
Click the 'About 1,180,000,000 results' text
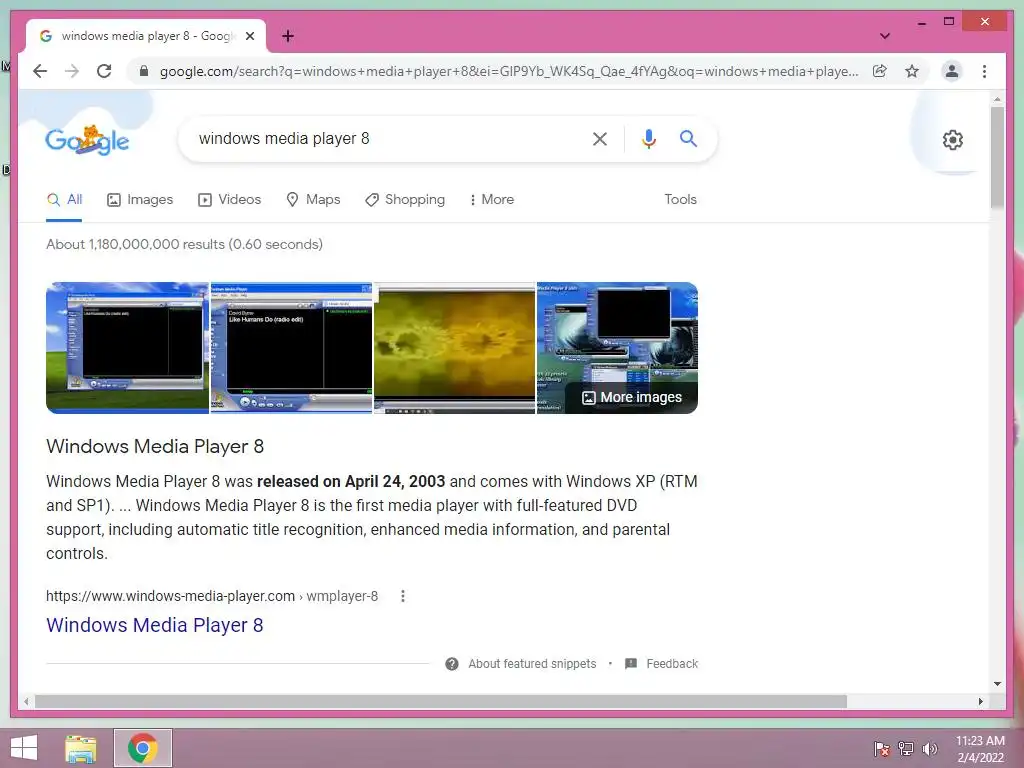coord(184,244)
